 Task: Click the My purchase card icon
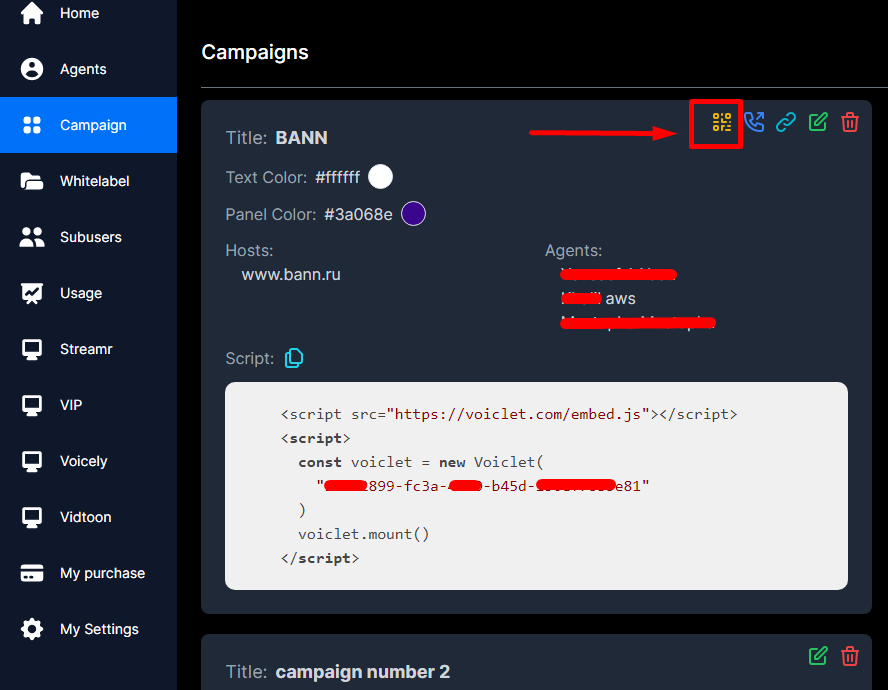pyautogui.click(x=32, y=573)
